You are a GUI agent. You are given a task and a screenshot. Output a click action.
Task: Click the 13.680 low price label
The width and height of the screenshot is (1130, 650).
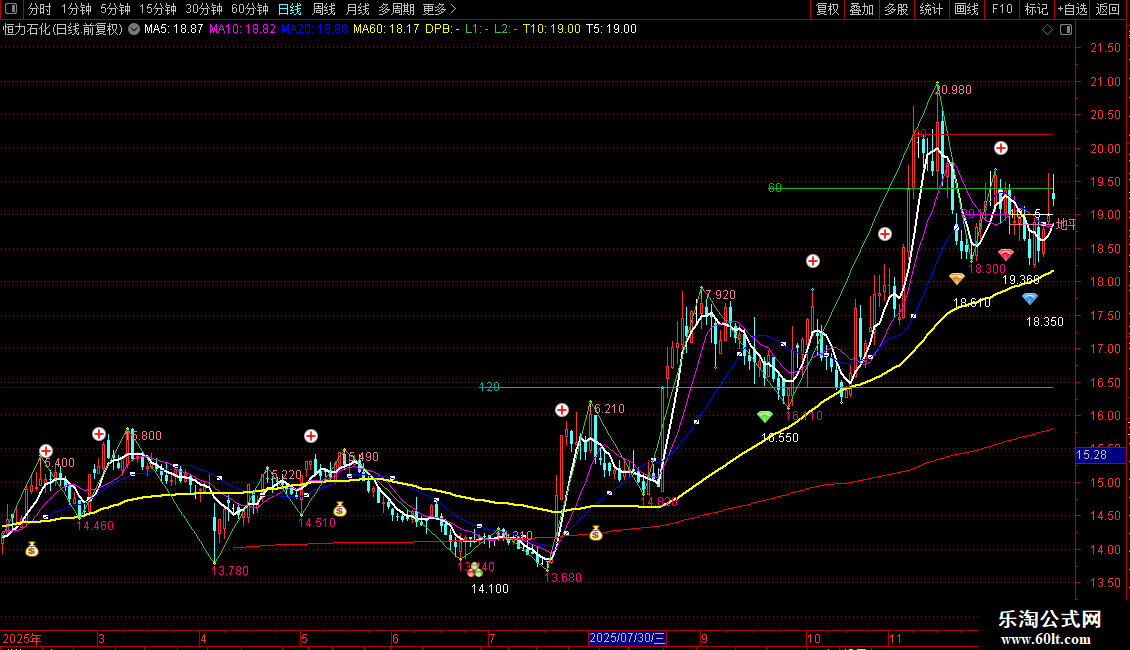[x=563, y=578]
